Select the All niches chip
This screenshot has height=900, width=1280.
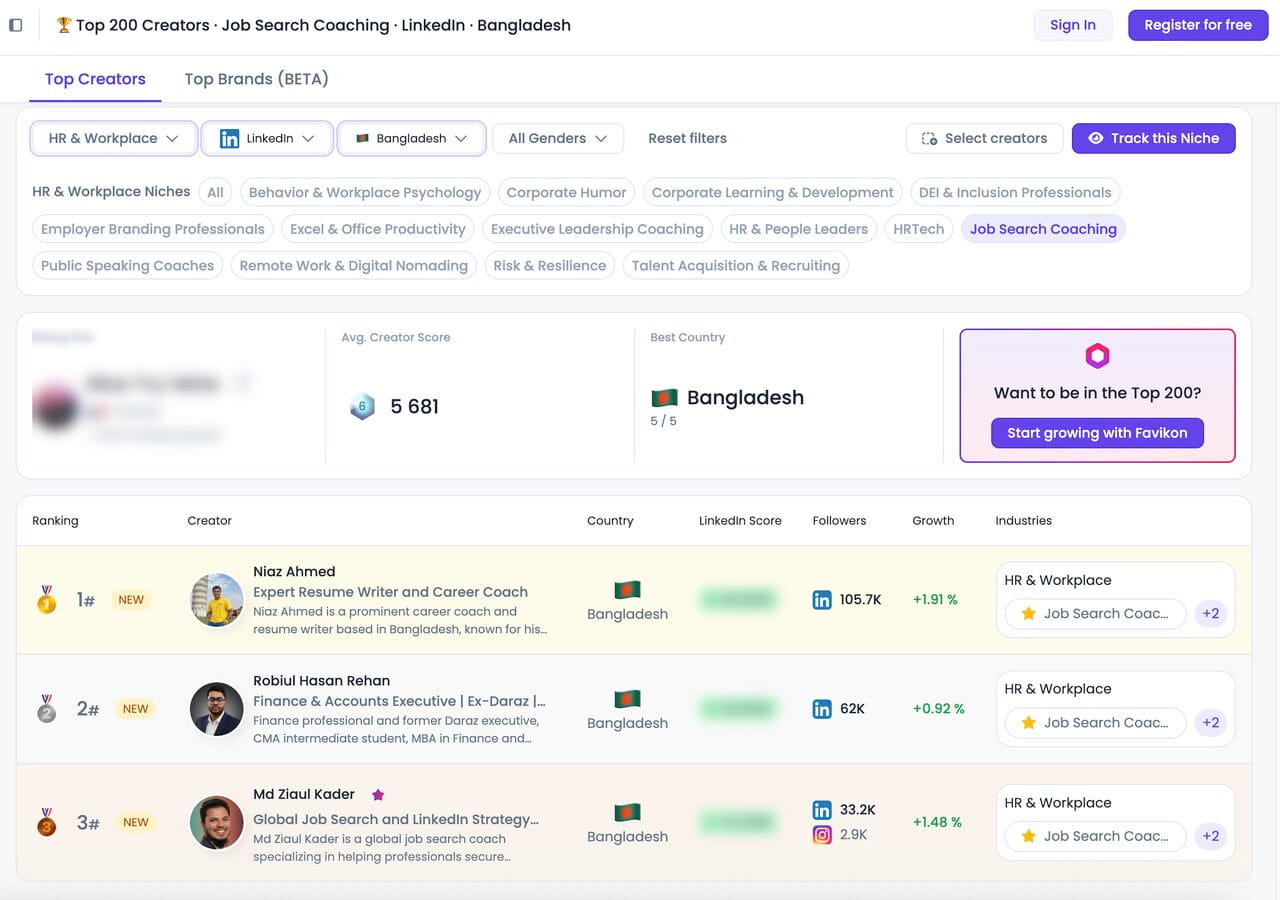215,192
